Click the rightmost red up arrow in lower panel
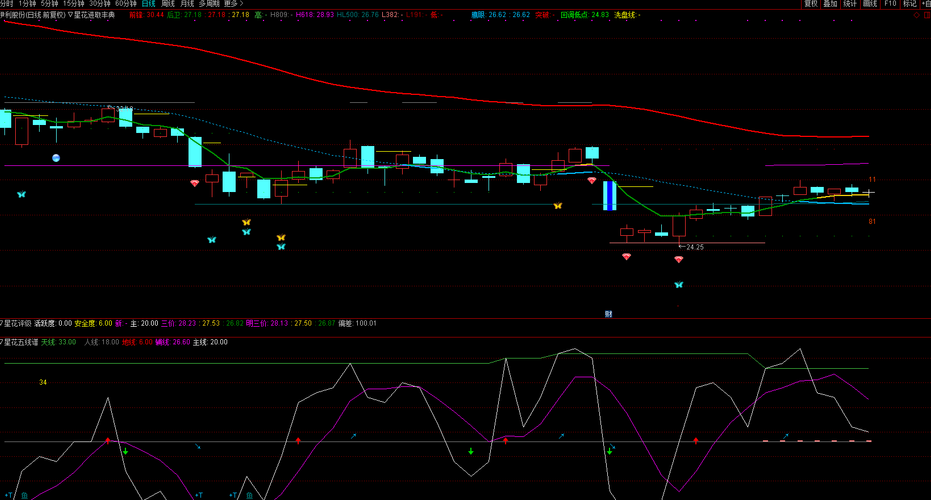 [696, 441]
